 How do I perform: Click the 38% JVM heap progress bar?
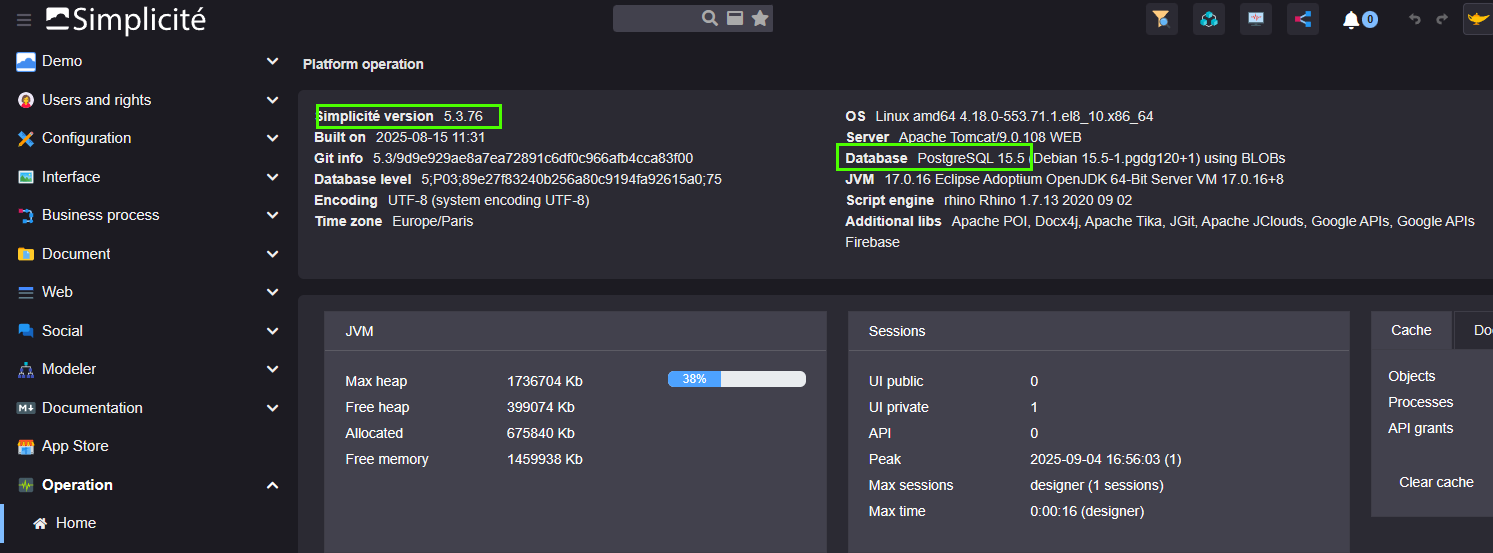tap(736, 379)
